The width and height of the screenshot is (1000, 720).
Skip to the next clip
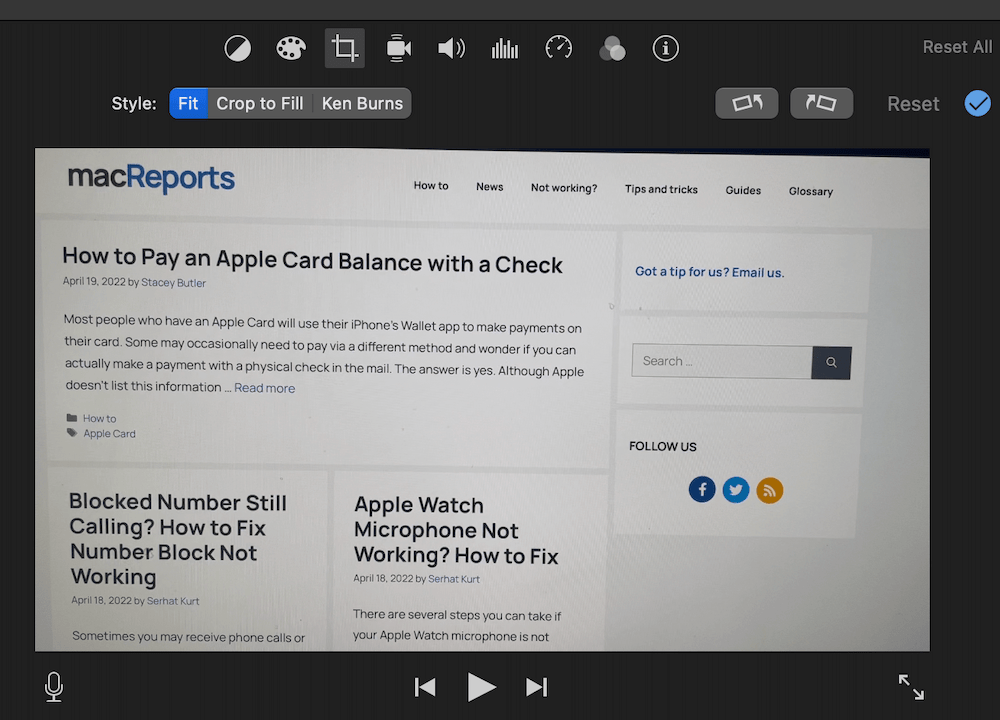pyautogui.click(x=537, y=687)
